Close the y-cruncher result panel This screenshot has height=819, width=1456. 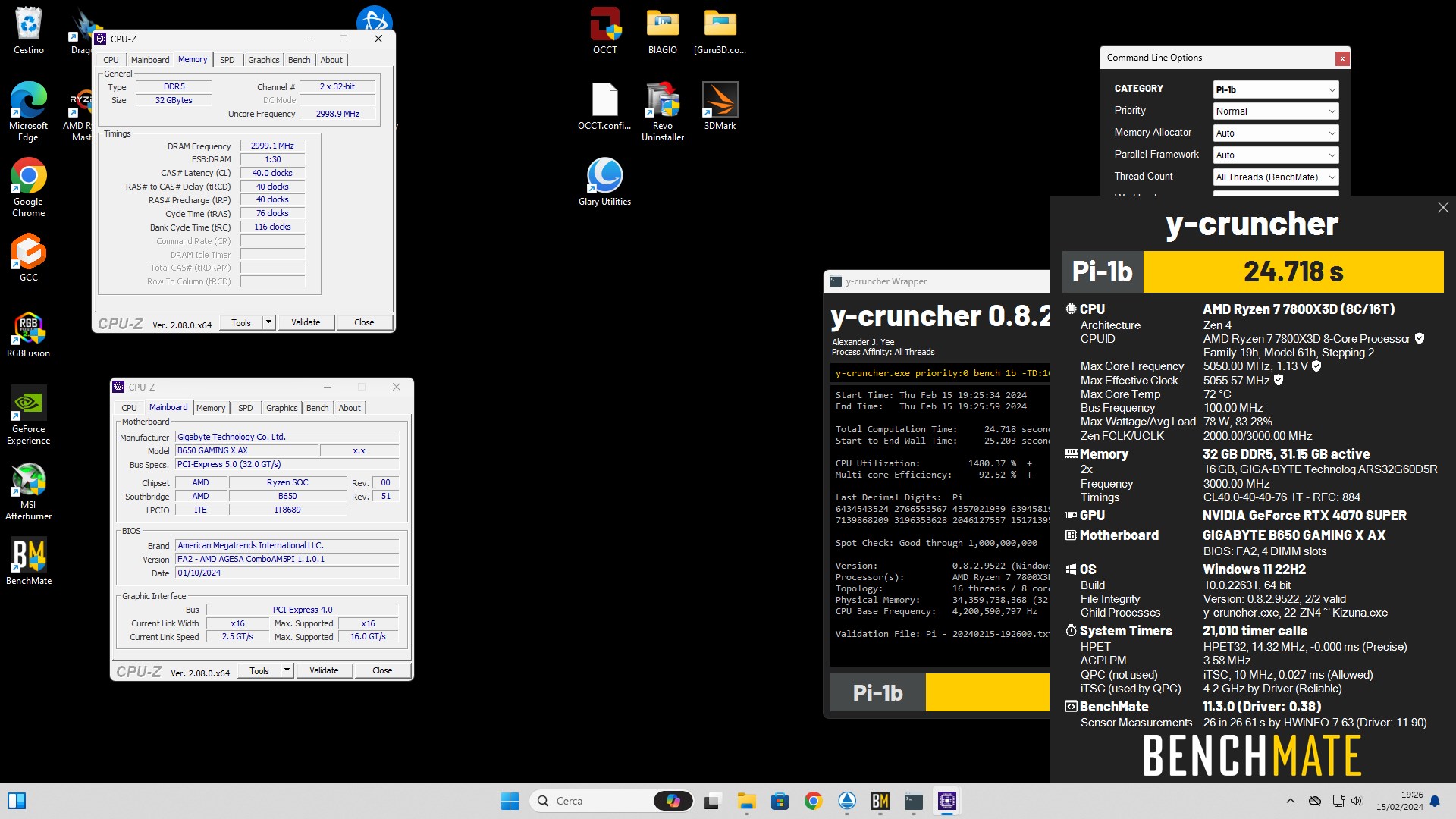coord(1443,208)
